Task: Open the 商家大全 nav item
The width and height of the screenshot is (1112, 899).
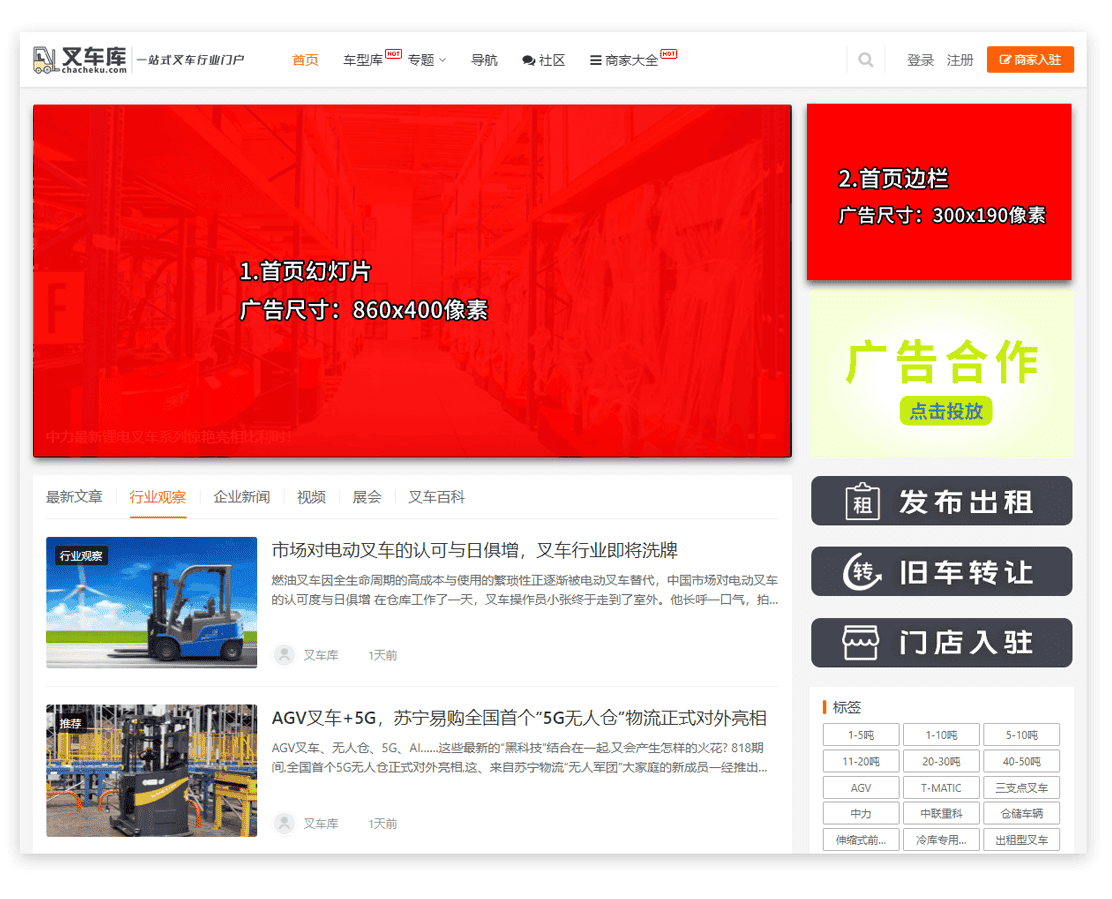Action: pos(624,60)
